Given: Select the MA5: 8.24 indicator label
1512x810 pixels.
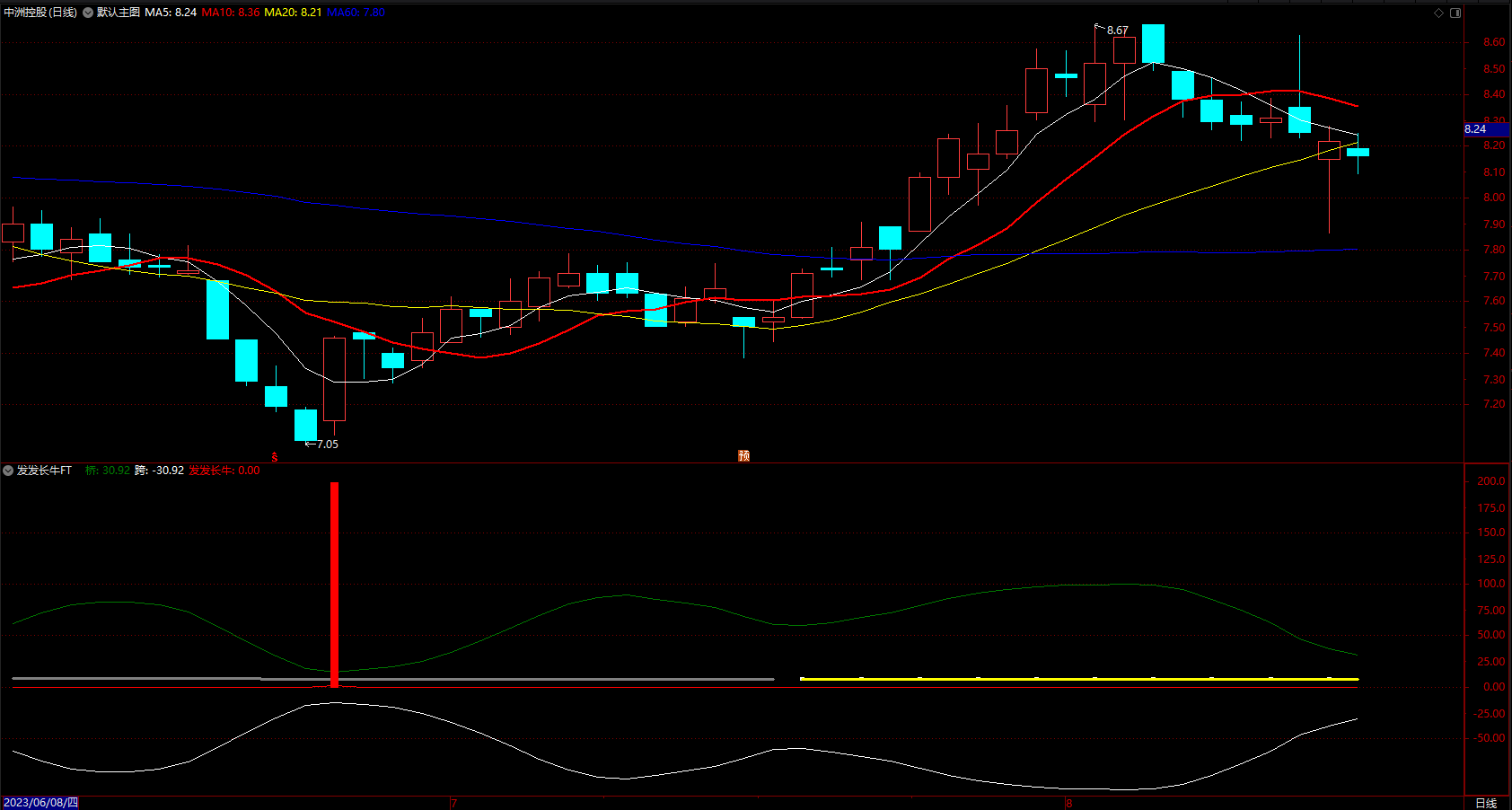Looking at the screenshot, I should point(171,13).
